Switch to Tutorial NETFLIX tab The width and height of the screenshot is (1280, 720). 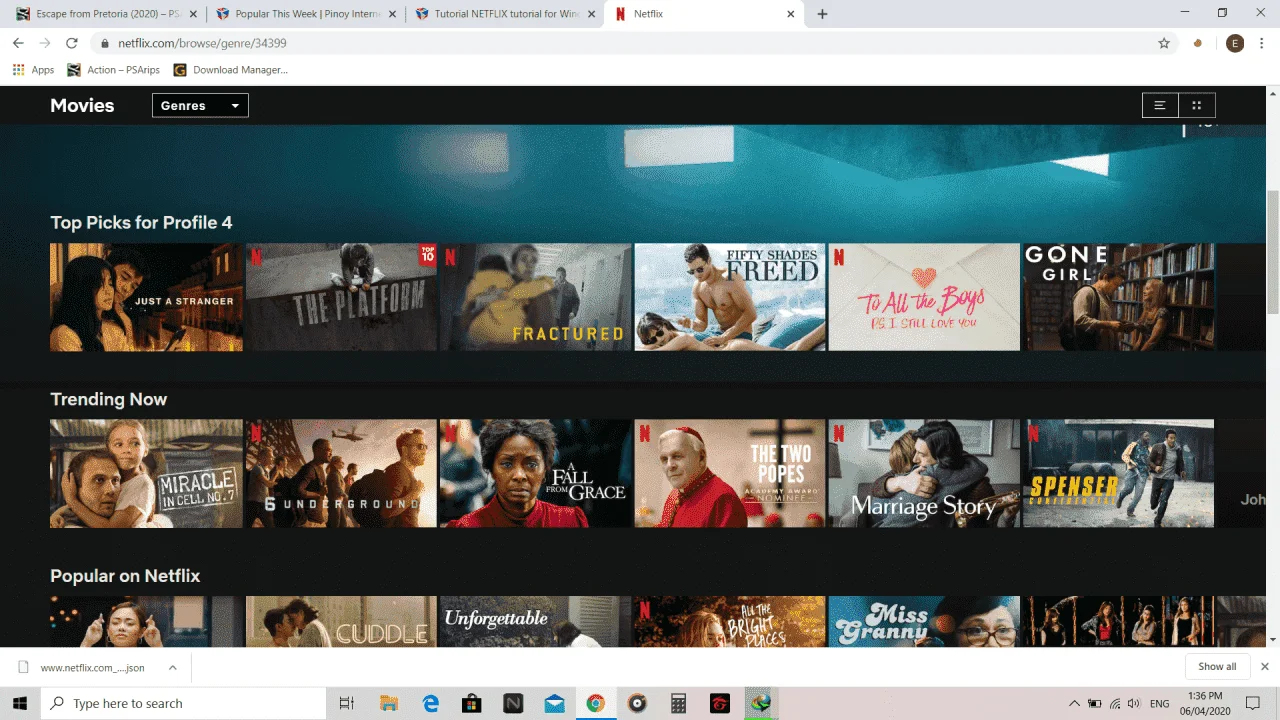click(x=505, y=14)
